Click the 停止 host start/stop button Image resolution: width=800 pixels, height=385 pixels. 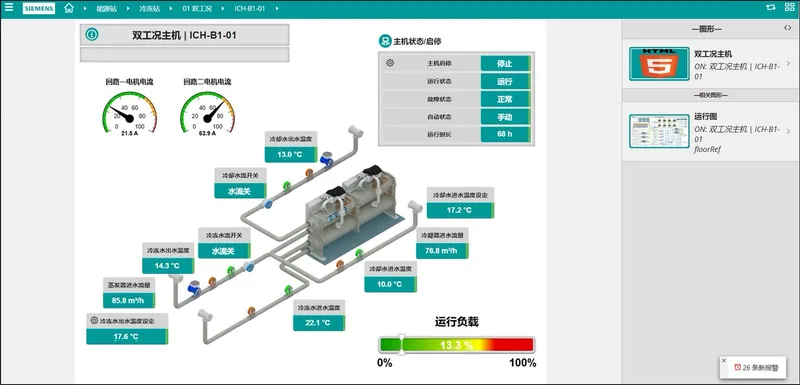tap(505, 64)
